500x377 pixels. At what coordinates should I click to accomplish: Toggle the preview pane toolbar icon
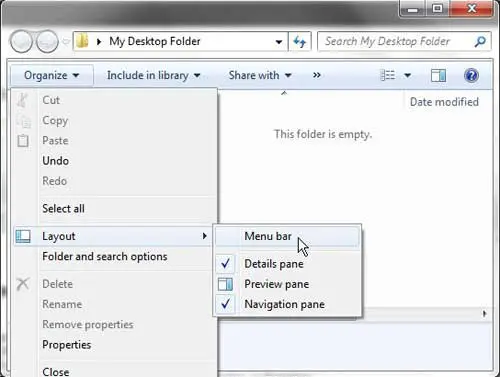pos(438,75)
